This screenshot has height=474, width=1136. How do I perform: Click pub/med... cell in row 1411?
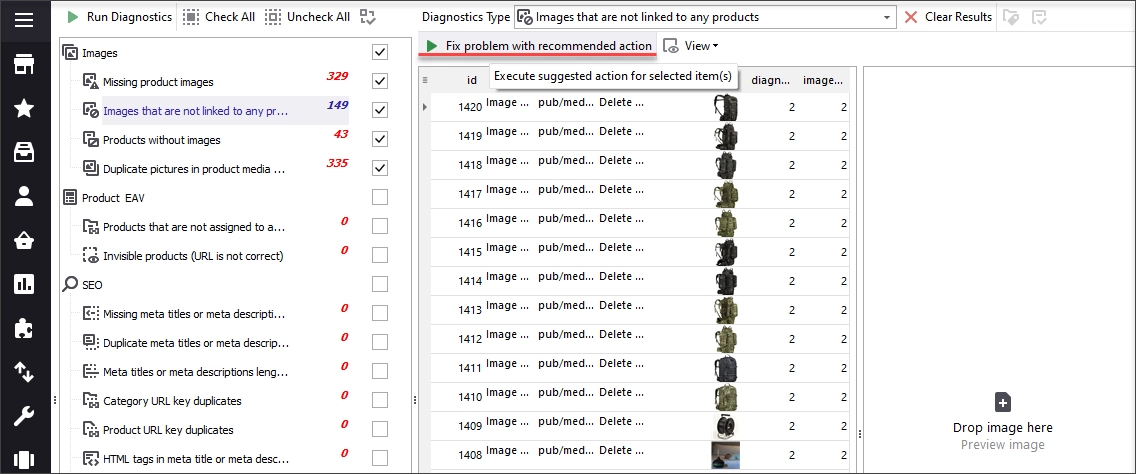(x=565, y=363)
